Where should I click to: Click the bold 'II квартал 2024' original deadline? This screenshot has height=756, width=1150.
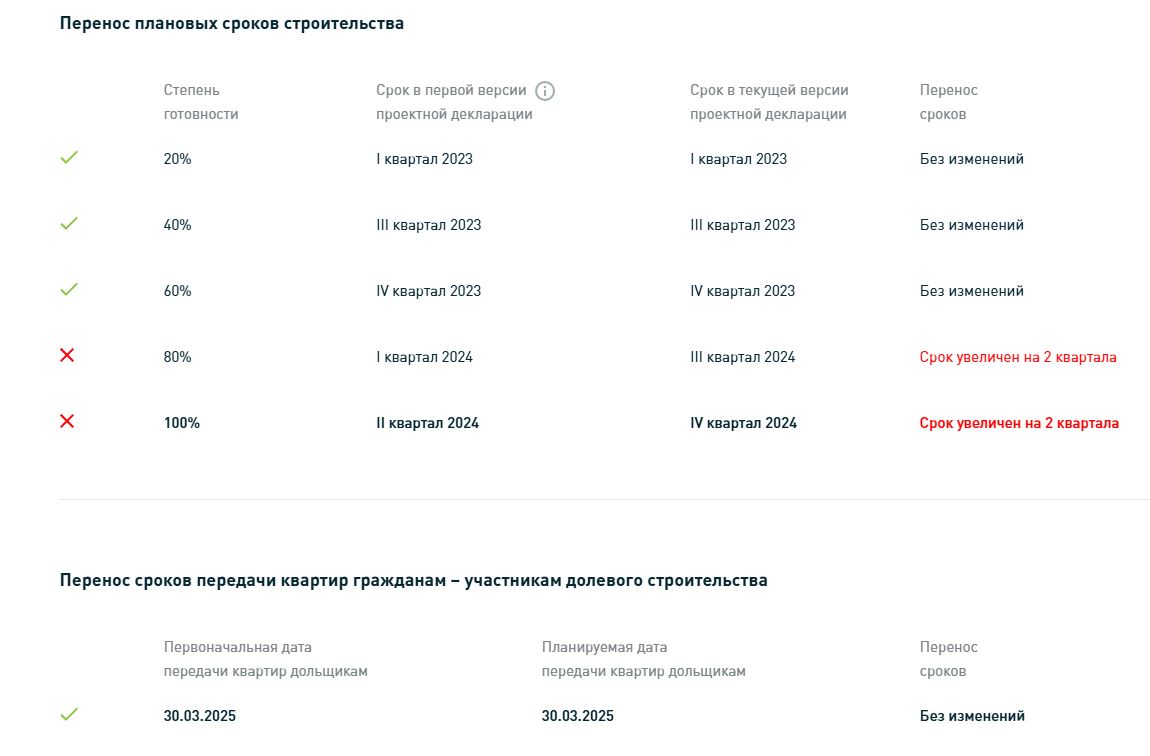pos(428,423)
